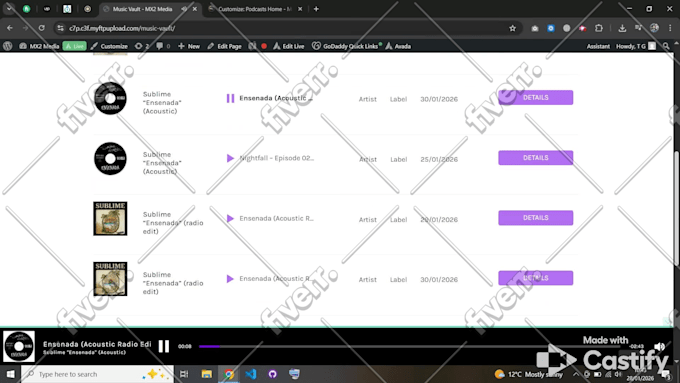This screenshot has height=383, width=680.
Task: Open the Howdy, T G account menu
Action: point(636,46)
